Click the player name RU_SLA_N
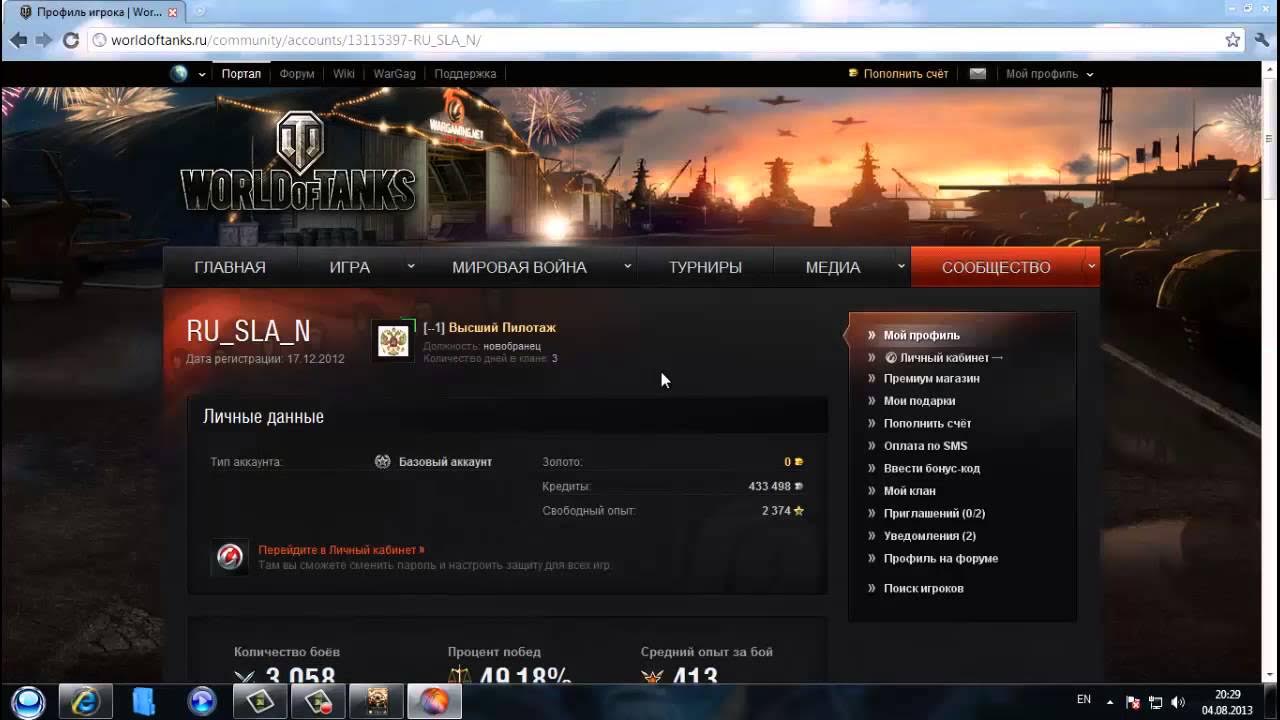 [x=248, y=331]
